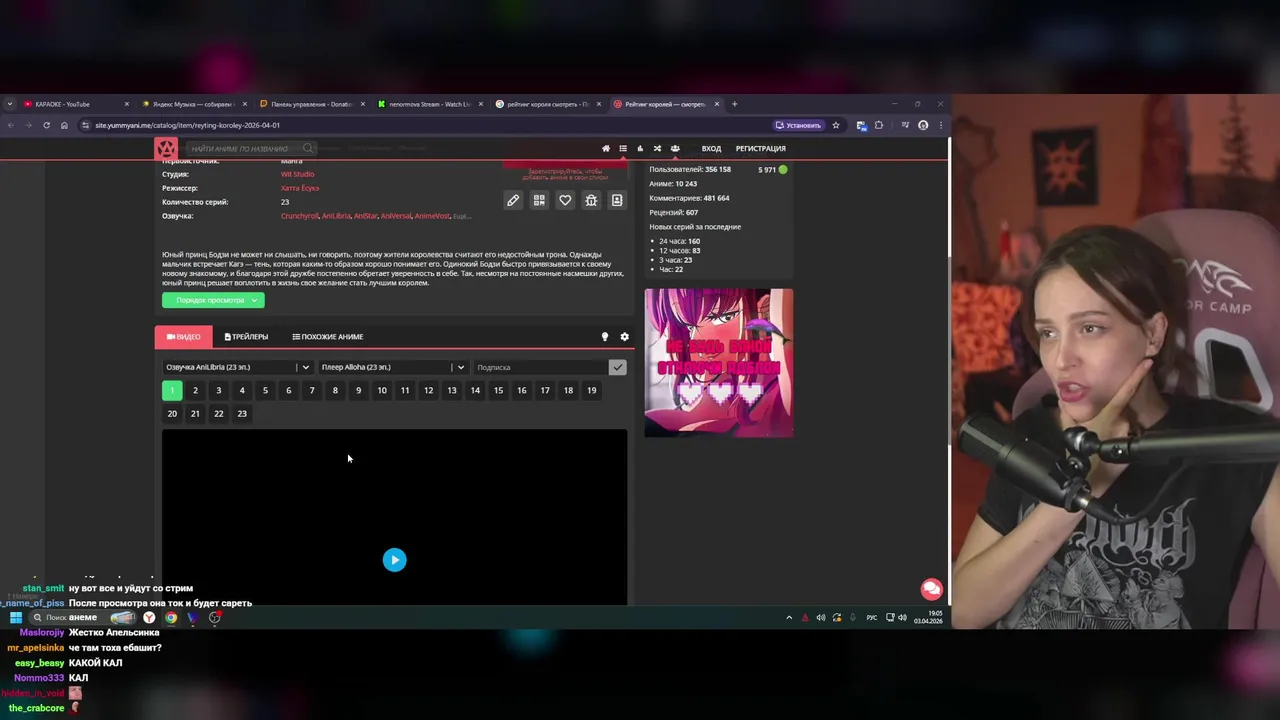The image size is (1280, 720).
Task: Select episode 23
Action: point(242,414)
